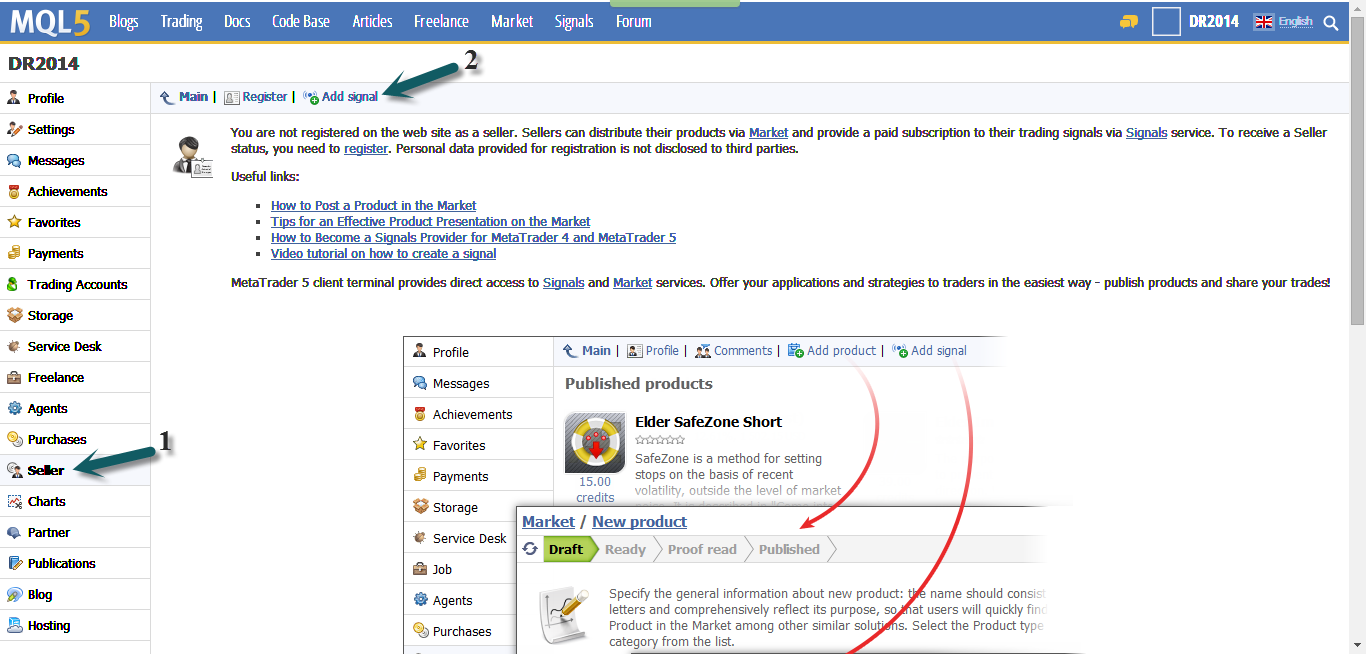The image size is (1366, 654).
Task: Open sidebar Freelance via the briefcase icon
Action: 14,377
